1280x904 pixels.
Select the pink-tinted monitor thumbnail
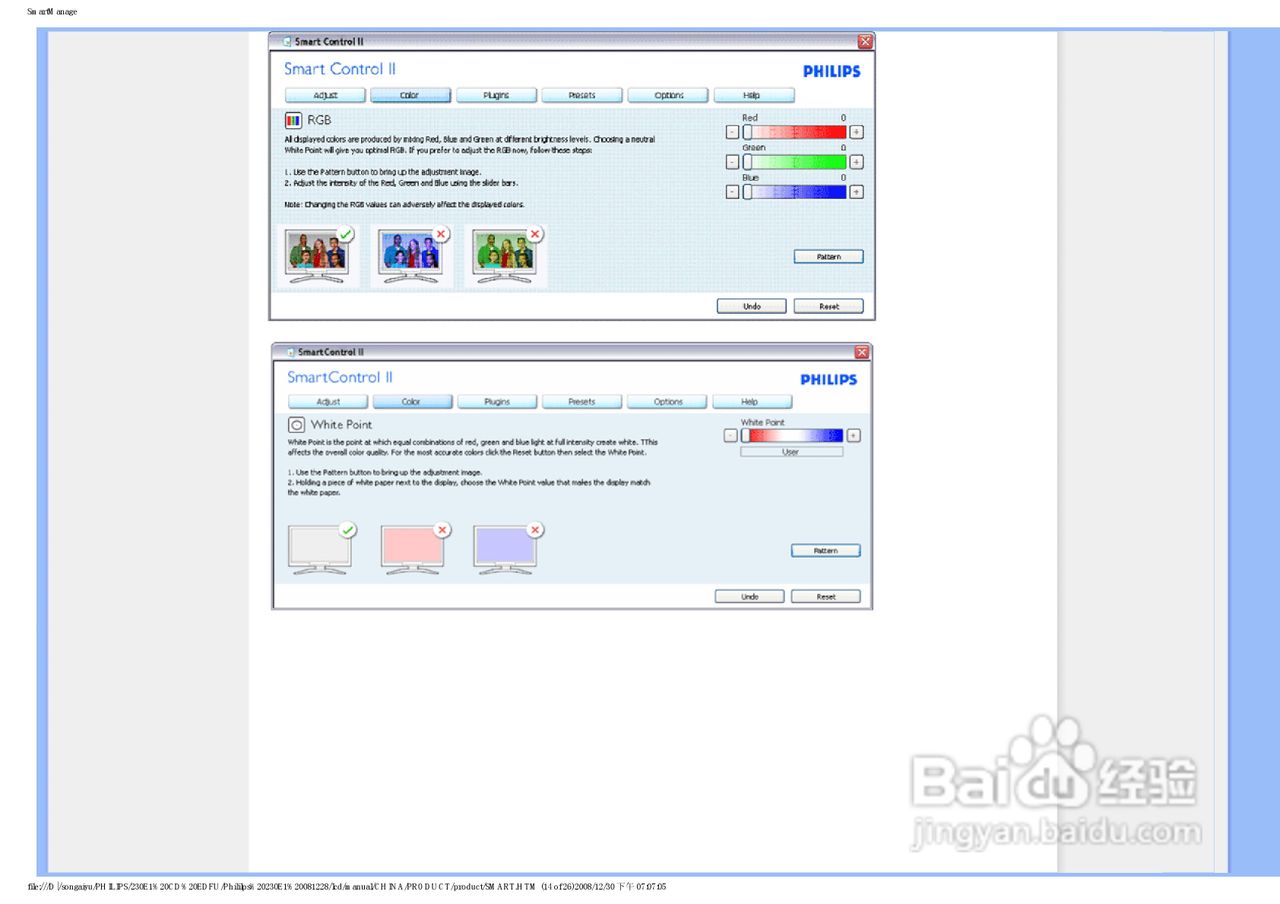coord(414,549)
